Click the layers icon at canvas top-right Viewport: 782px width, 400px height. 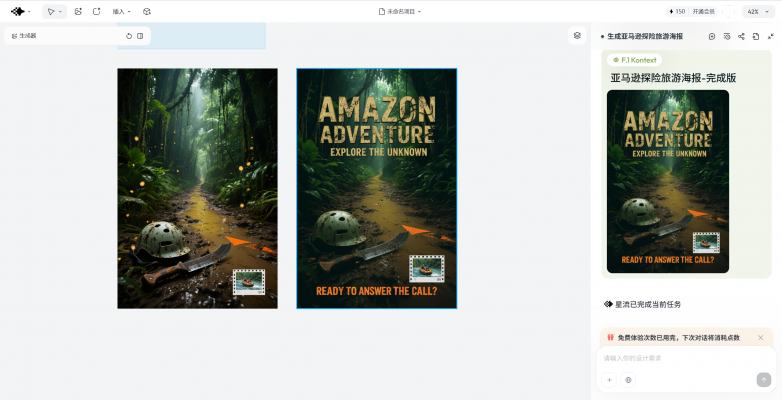click(x=577, y=35)
